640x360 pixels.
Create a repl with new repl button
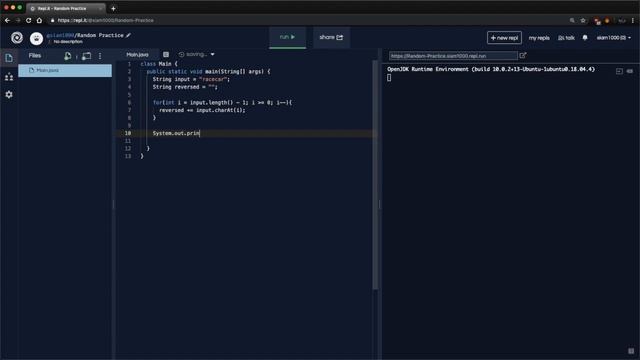(x=504, y=38)
